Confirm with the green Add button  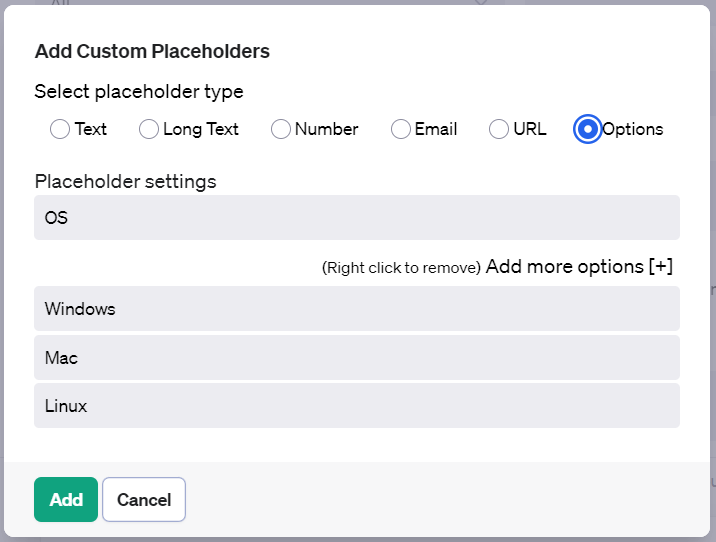[66, 500]
